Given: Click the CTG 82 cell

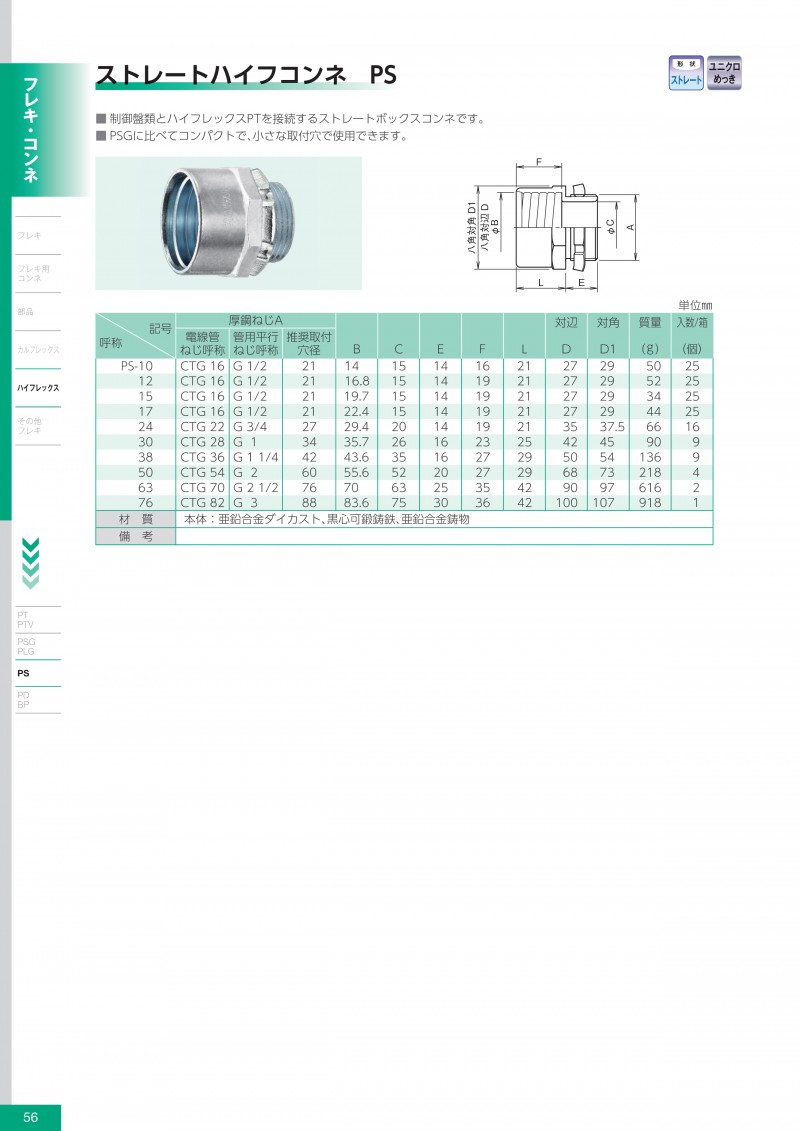Looking at the screenshot, I should pyautogui.click(x=202, y=503).
